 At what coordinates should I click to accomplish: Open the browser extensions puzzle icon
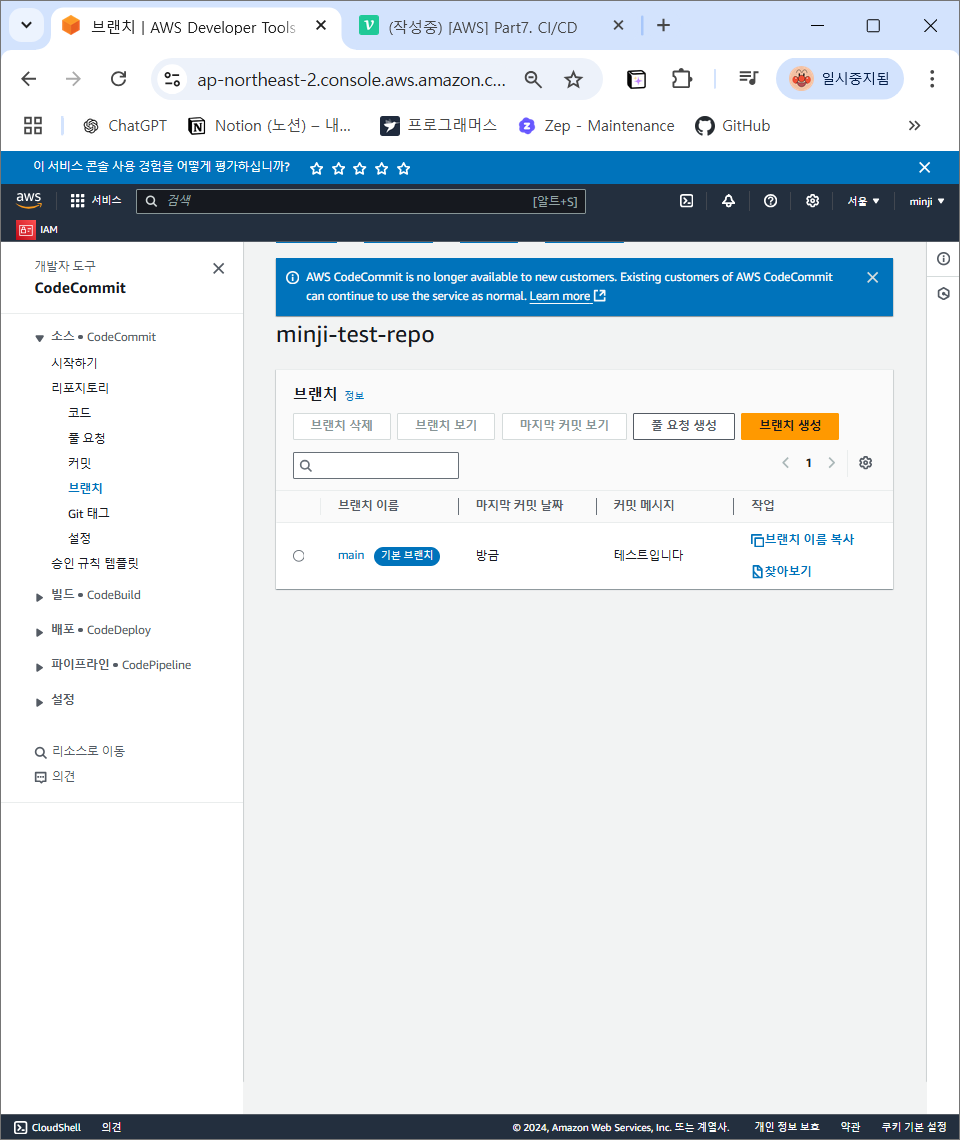(x=681, y=79)
